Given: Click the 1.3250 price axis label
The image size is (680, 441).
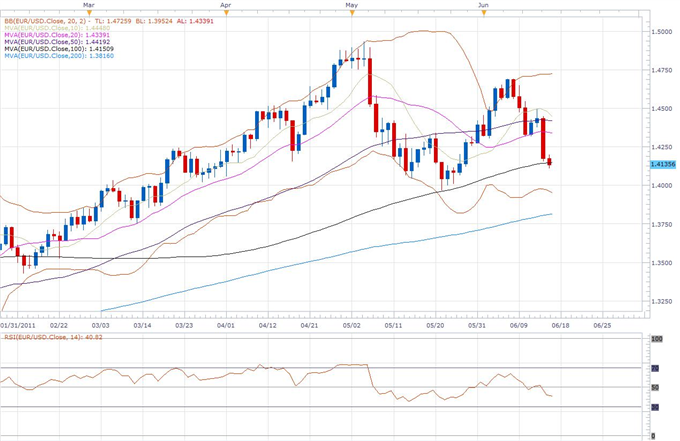Looking at the screenshot, I should point(660,301).
